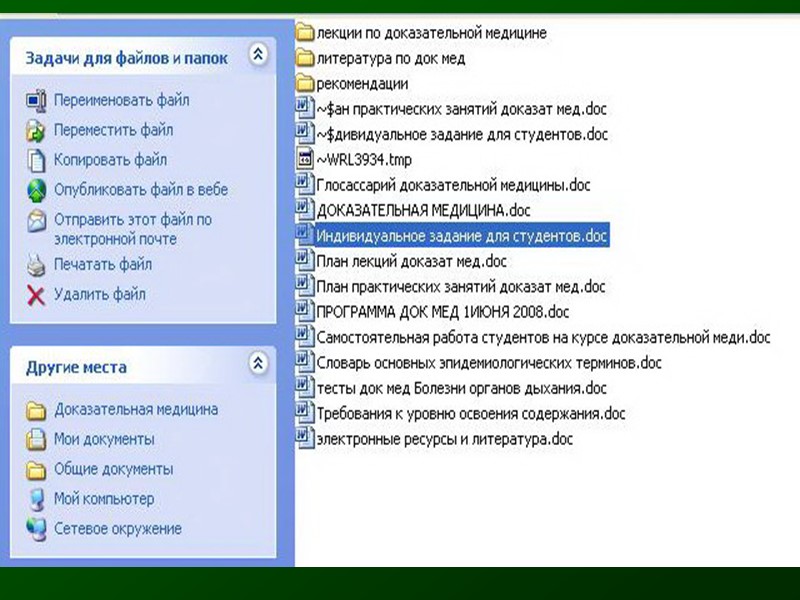Select Требования к уровню освоения содержания.doc name

[x=471, y=414]
